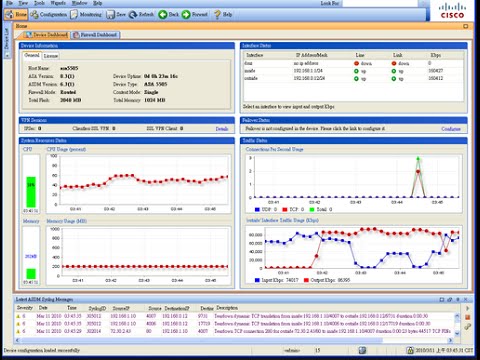Go Forward using green arrow
Screen dimensions: 480x360
click(x=195, y=14)
